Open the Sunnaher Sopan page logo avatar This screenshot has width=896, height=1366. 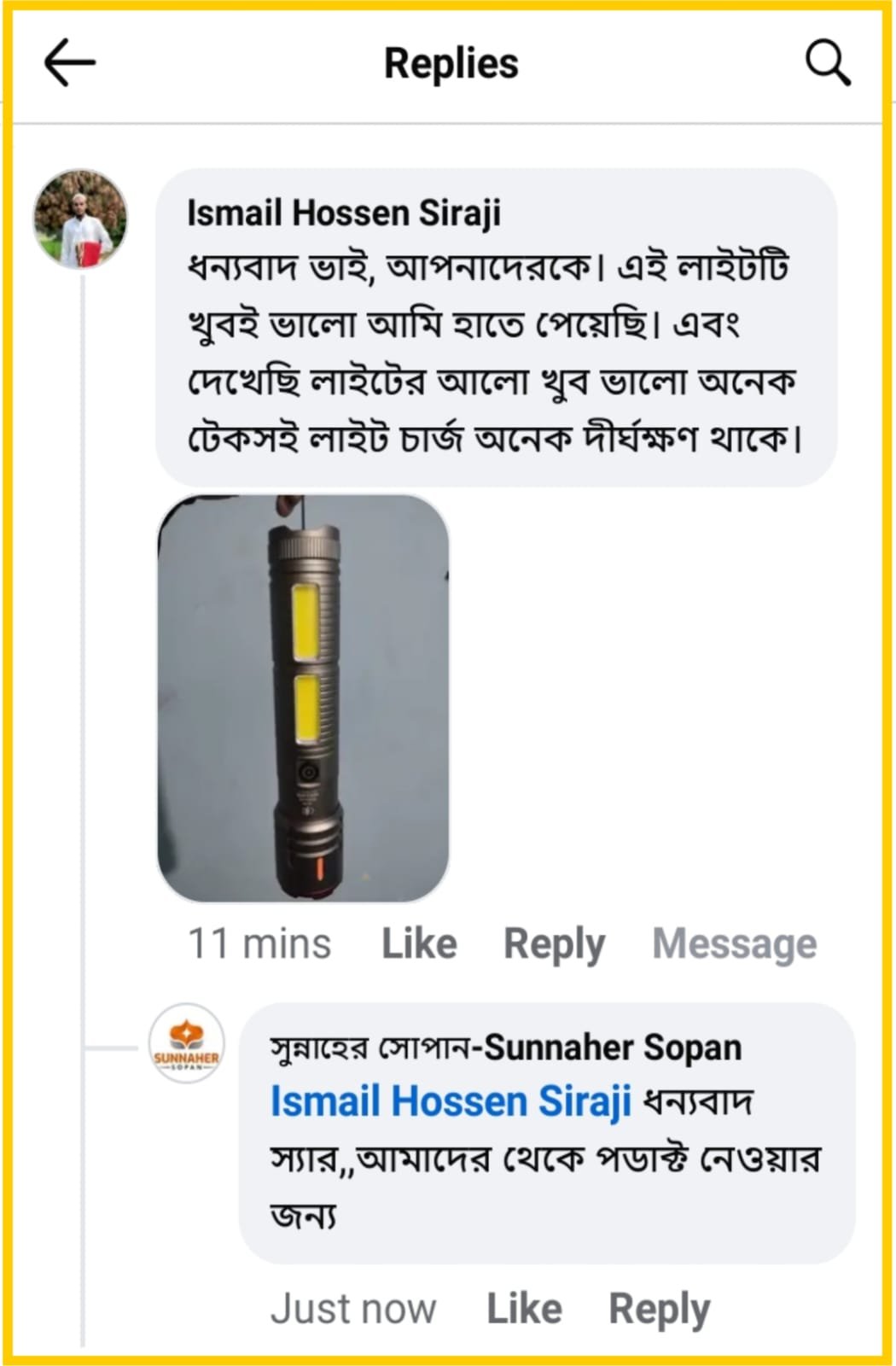pos(186,1043)
